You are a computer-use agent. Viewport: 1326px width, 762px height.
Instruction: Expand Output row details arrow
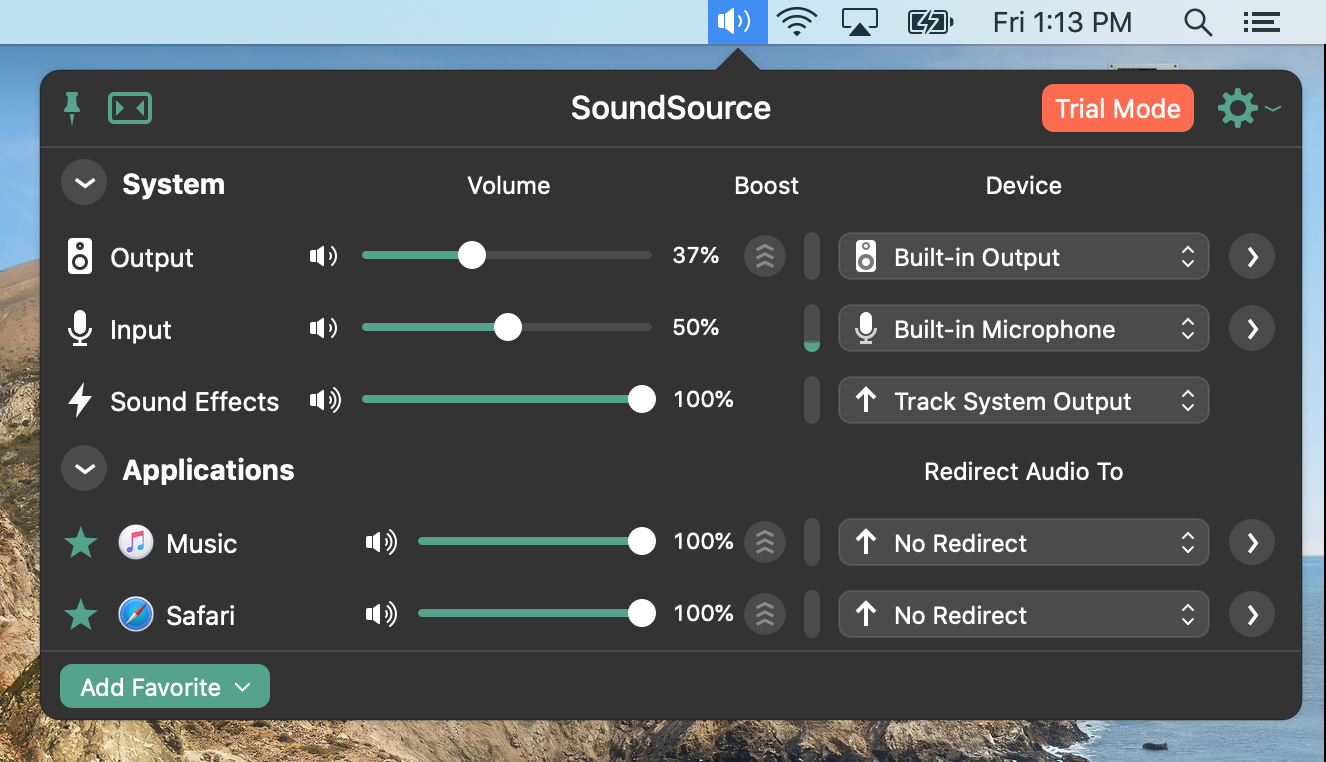pyautogui.click(x=1252, y=257)
